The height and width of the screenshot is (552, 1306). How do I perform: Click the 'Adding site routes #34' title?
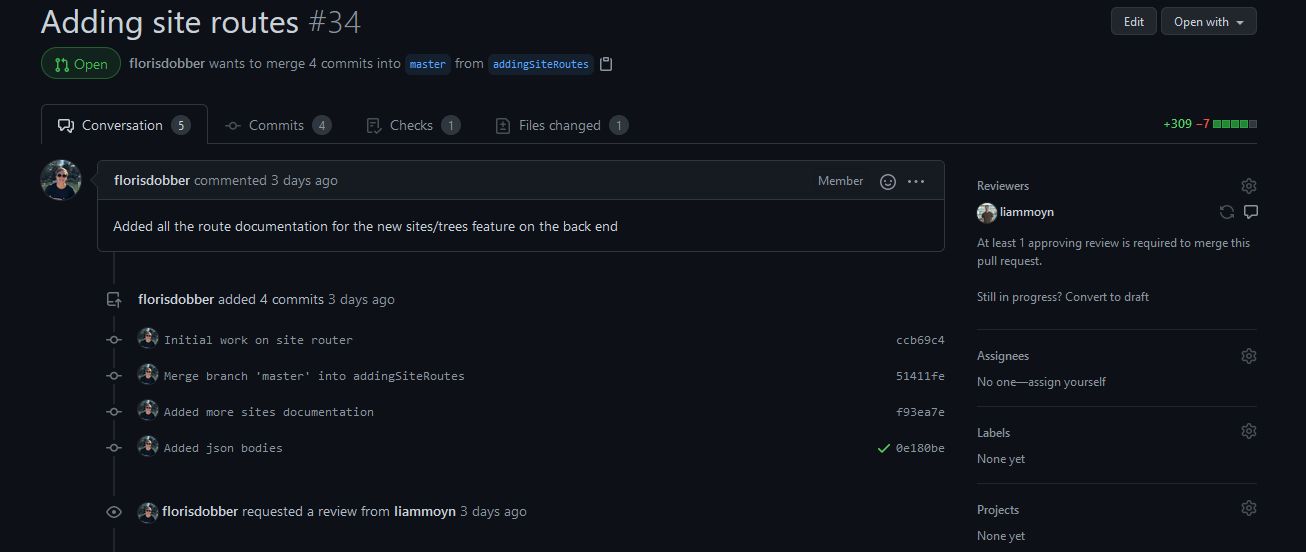point(200,22)
